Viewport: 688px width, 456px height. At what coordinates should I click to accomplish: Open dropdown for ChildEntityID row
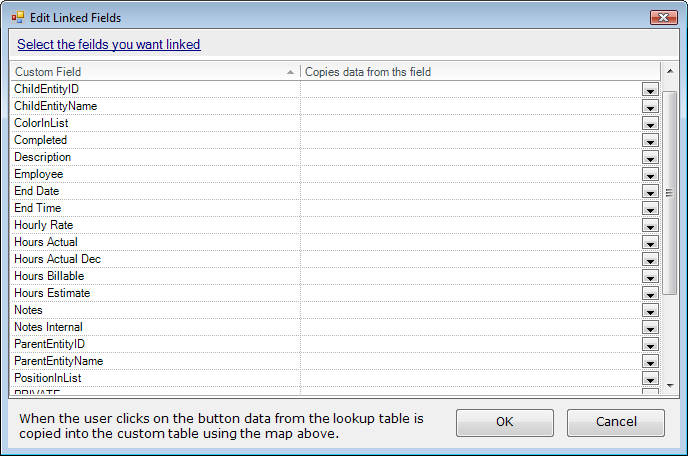650,90
